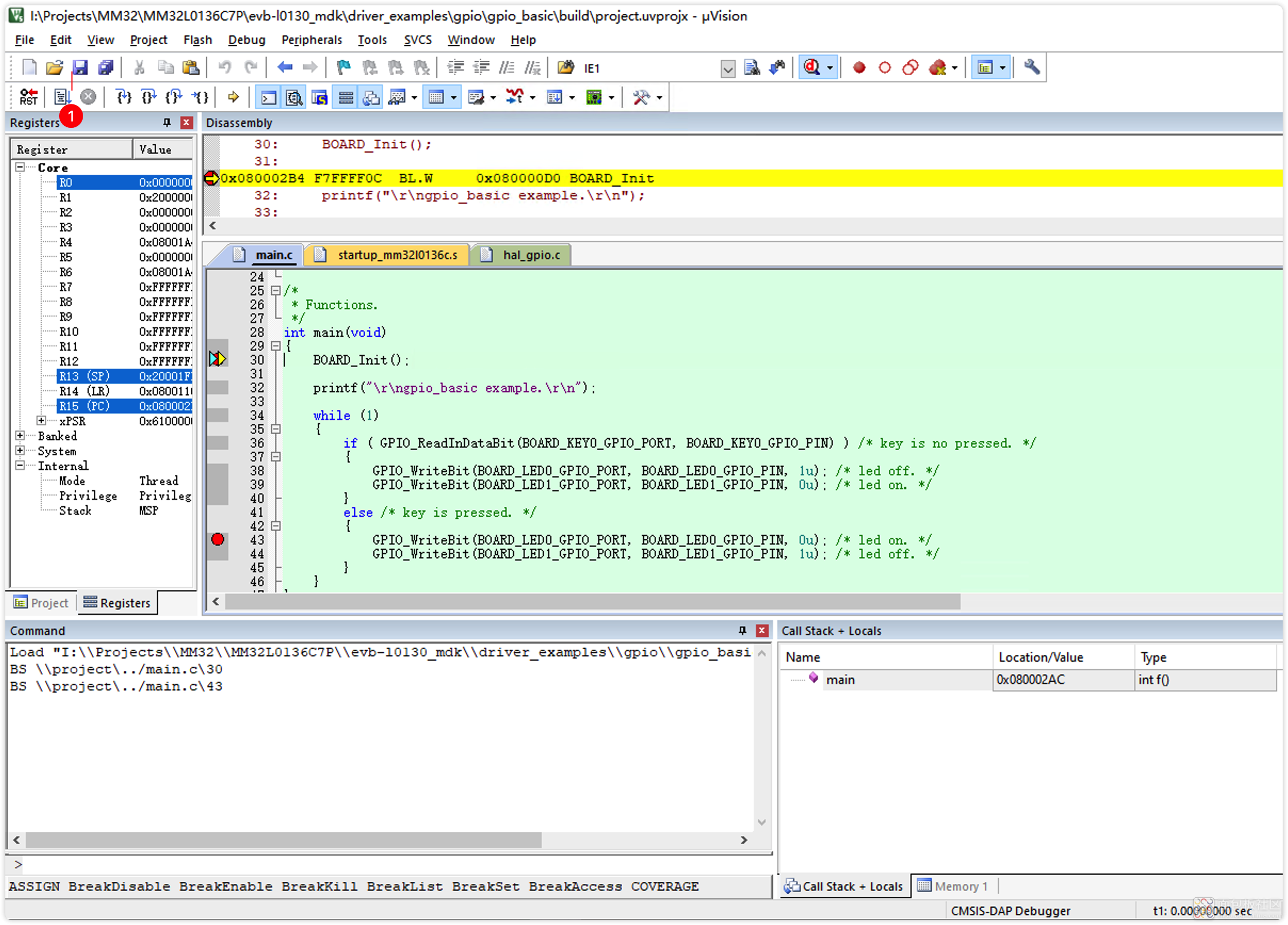1288x925 pixels.
Task: Select the R13 (SP) register row
Action: click(124, 376)
